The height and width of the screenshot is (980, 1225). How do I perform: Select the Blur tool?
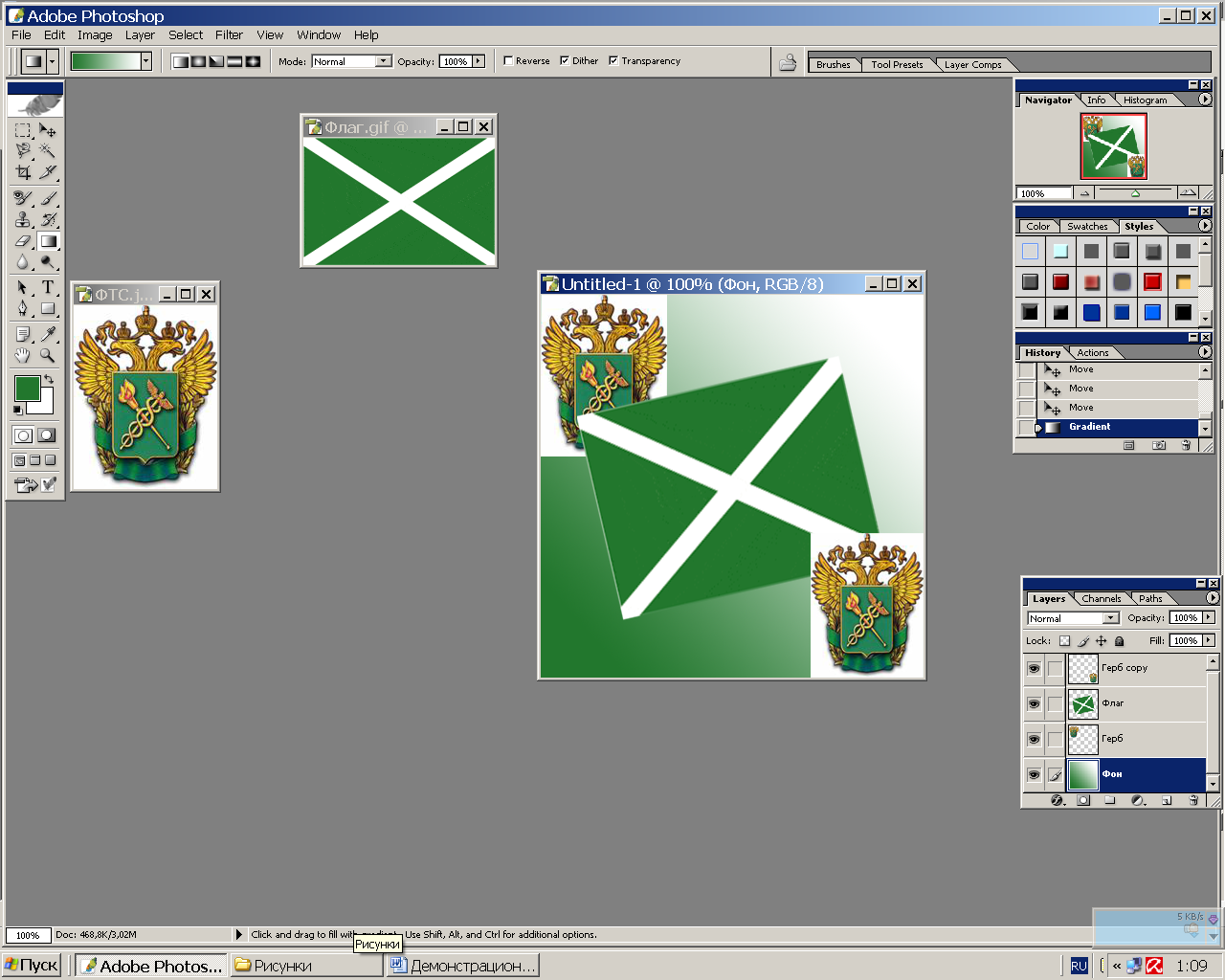(23, 261)
